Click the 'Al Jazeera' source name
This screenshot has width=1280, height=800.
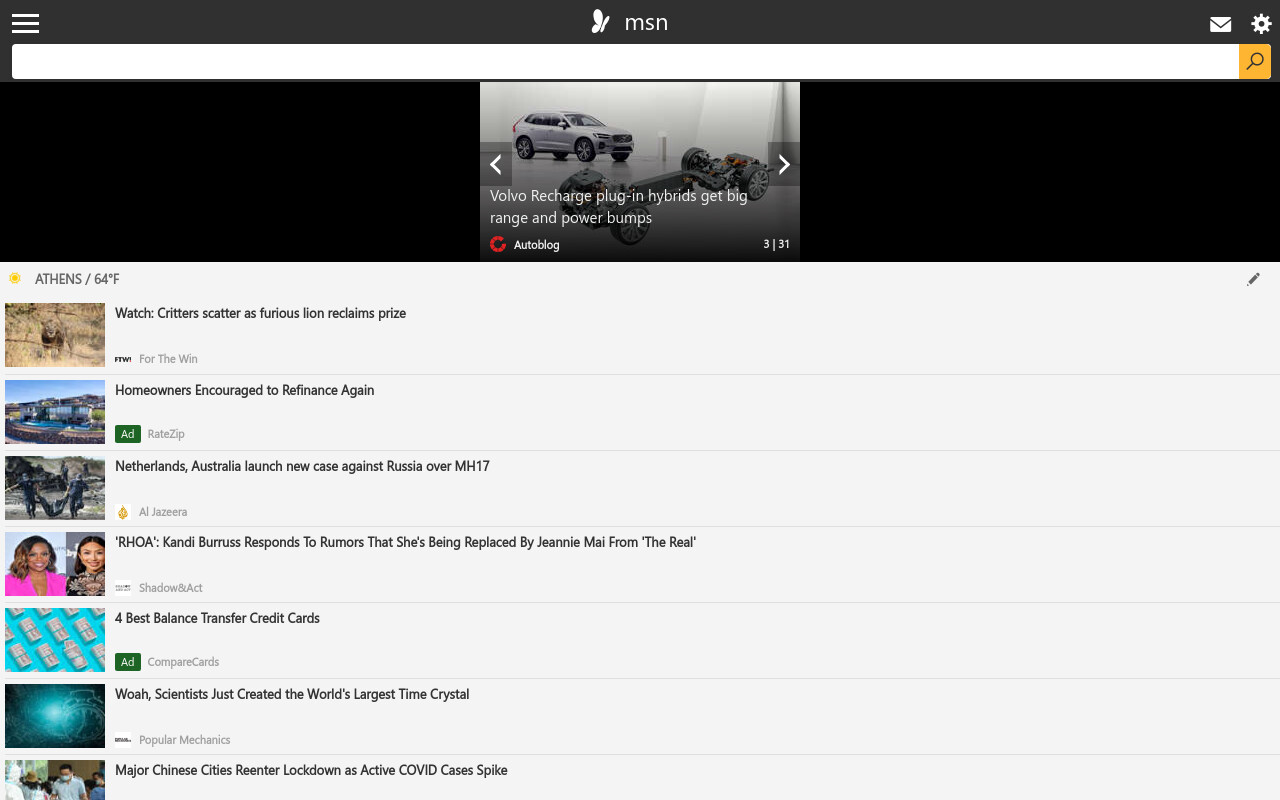click(x=163, y=512)
